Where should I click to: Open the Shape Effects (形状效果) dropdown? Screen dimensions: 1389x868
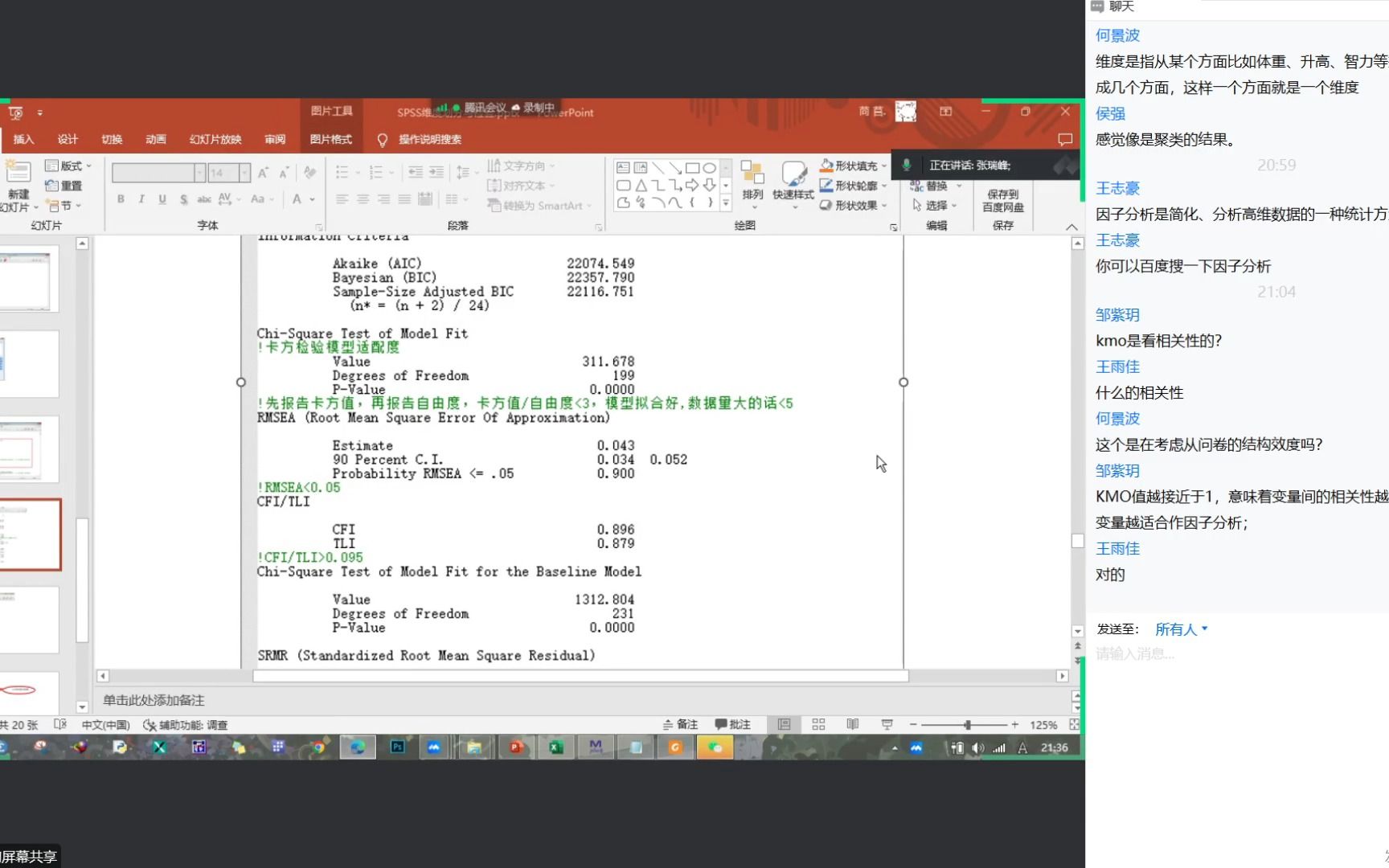click(853, 206)
